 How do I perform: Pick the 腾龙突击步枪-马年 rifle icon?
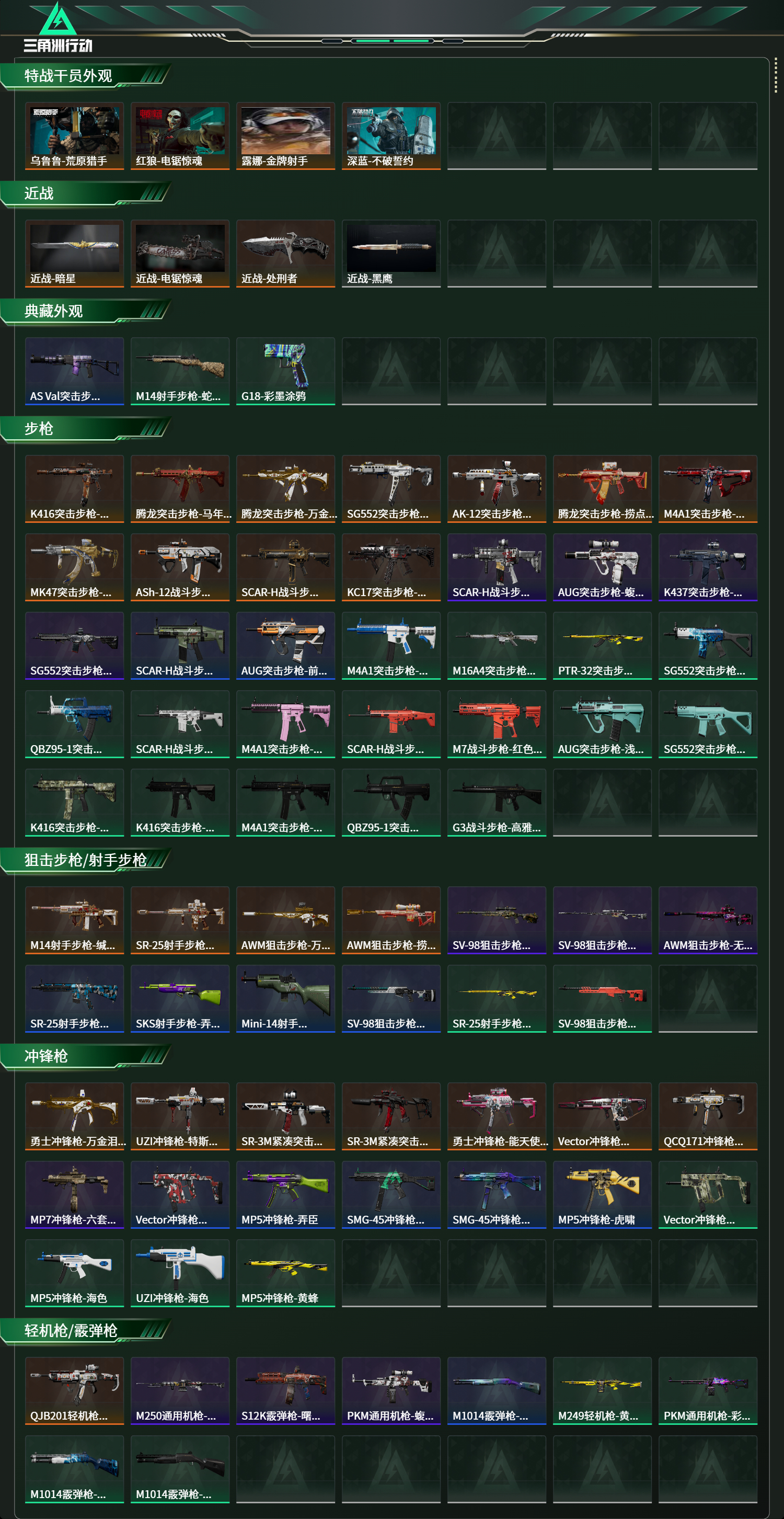[x=180, y=489]
